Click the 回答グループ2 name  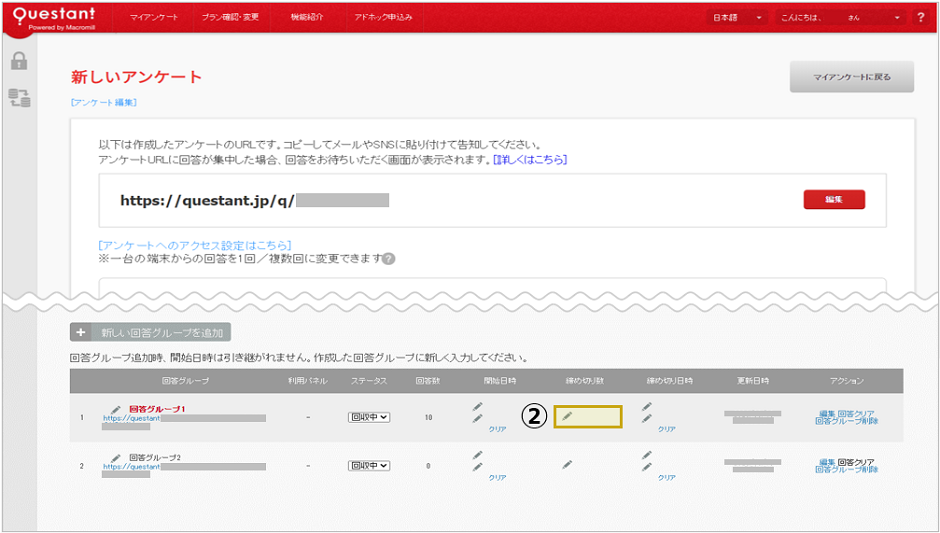[155, 458]
